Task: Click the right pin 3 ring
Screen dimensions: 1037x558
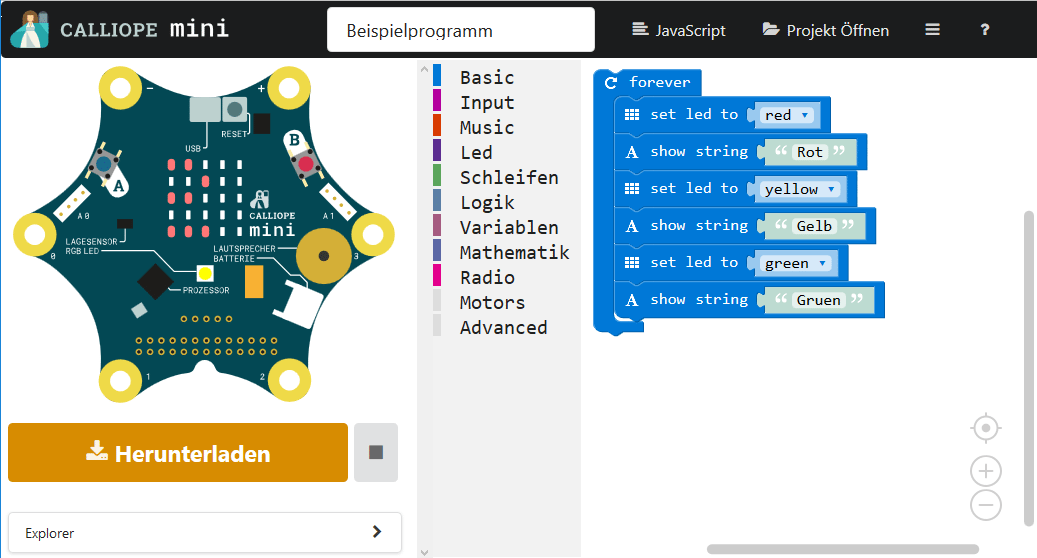Action: 372,234
